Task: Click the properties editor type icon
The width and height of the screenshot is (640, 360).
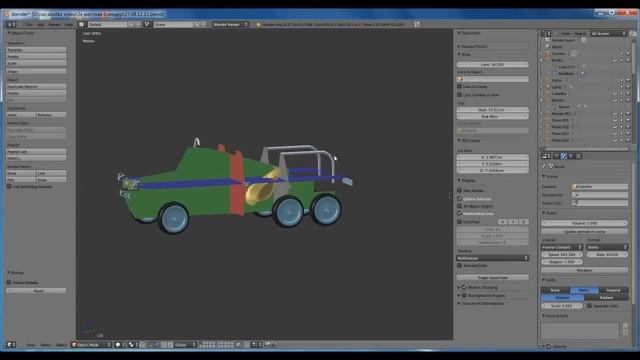Action: click(x=546, y=156)
